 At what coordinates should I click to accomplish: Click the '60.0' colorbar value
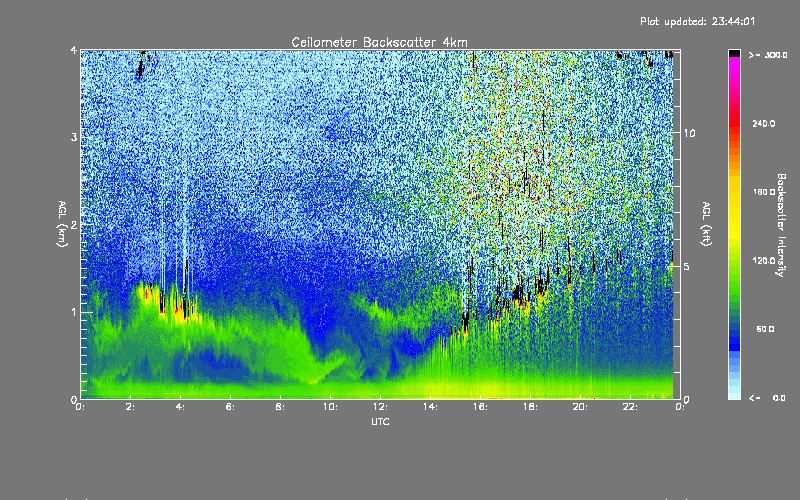pos(765,329)
